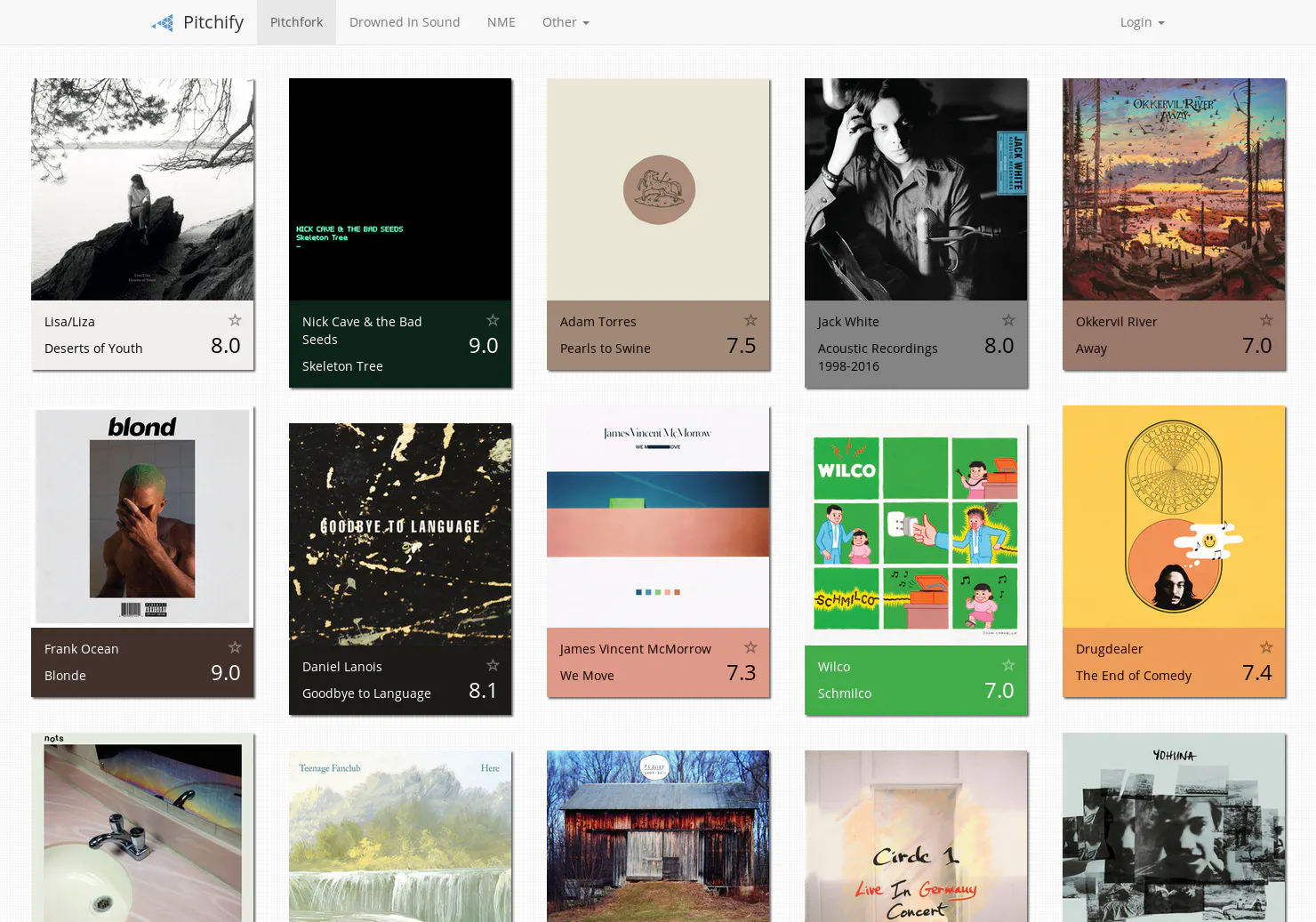Image resolution: width=1316 pixels, height=922 pixels.
Task: Open Drugdealer yellow cover art
Action: pyautogui.click(x=1174, y=517)
